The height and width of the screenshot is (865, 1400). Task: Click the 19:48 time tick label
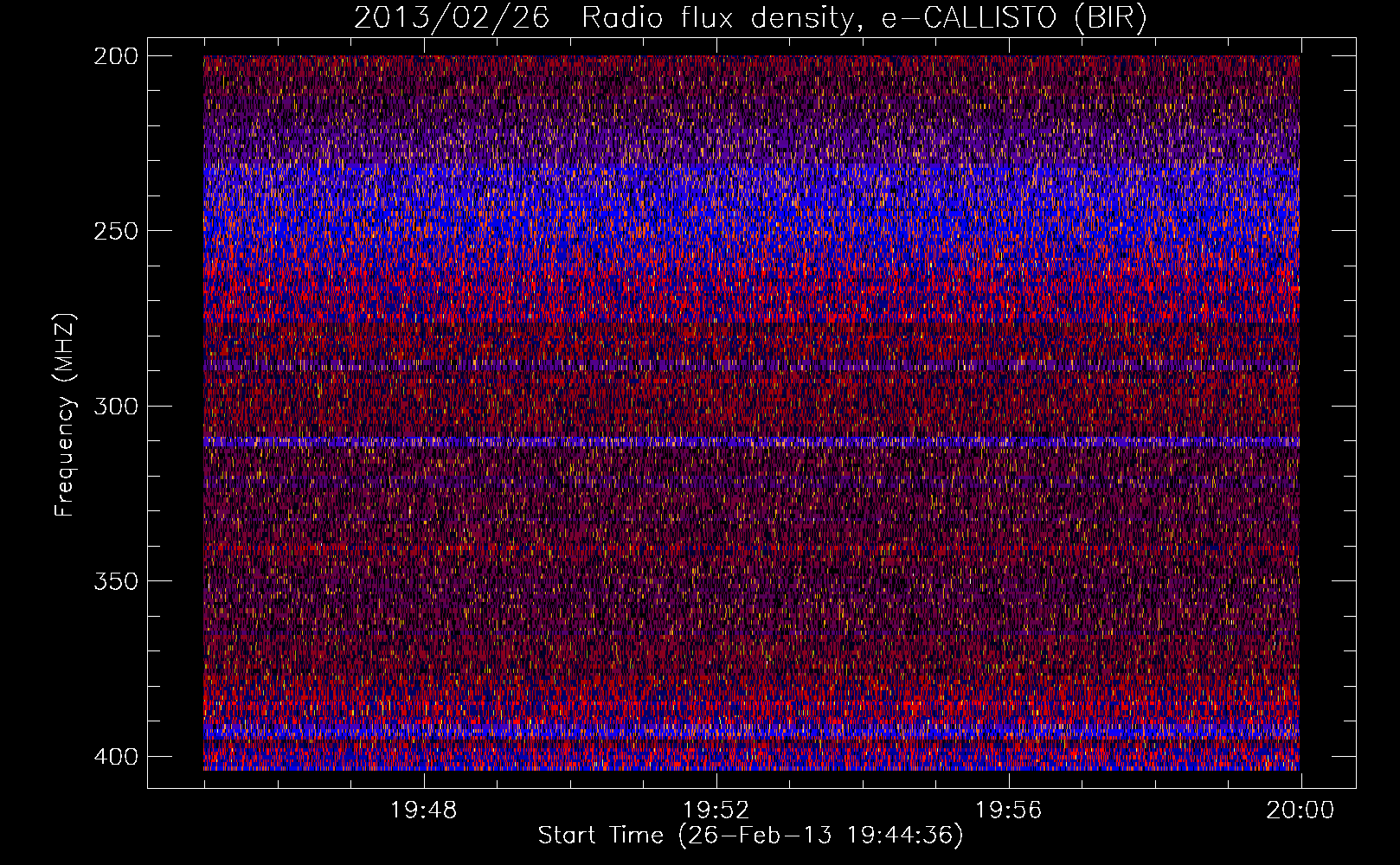424,811
